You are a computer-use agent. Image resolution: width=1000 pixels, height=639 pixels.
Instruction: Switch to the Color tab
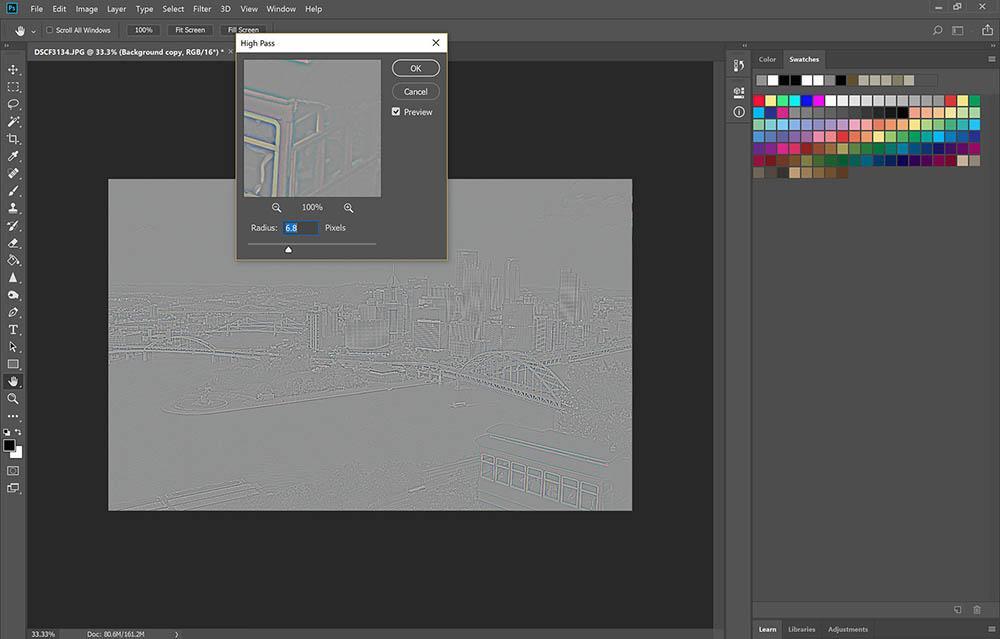(767, 59)
